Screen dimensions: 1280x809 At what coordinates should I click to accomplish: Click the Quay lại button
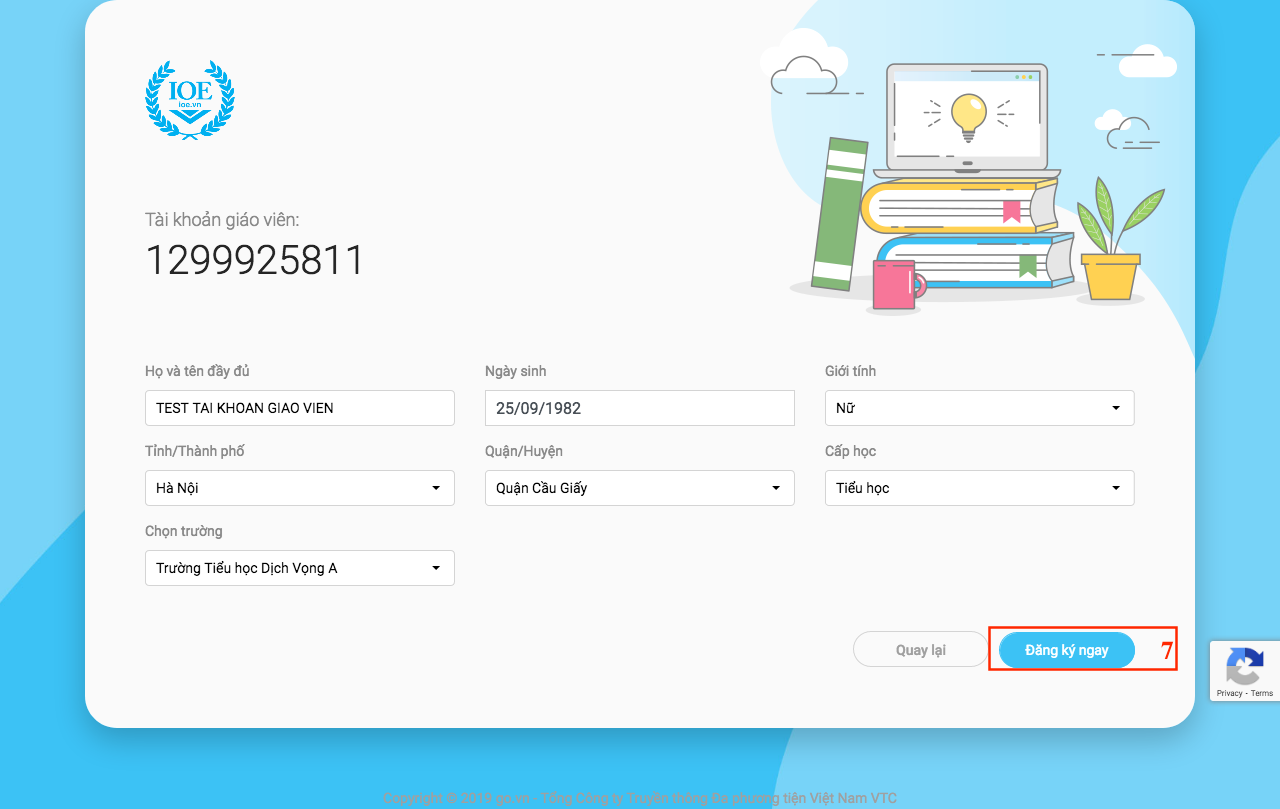tap(920, 650)
